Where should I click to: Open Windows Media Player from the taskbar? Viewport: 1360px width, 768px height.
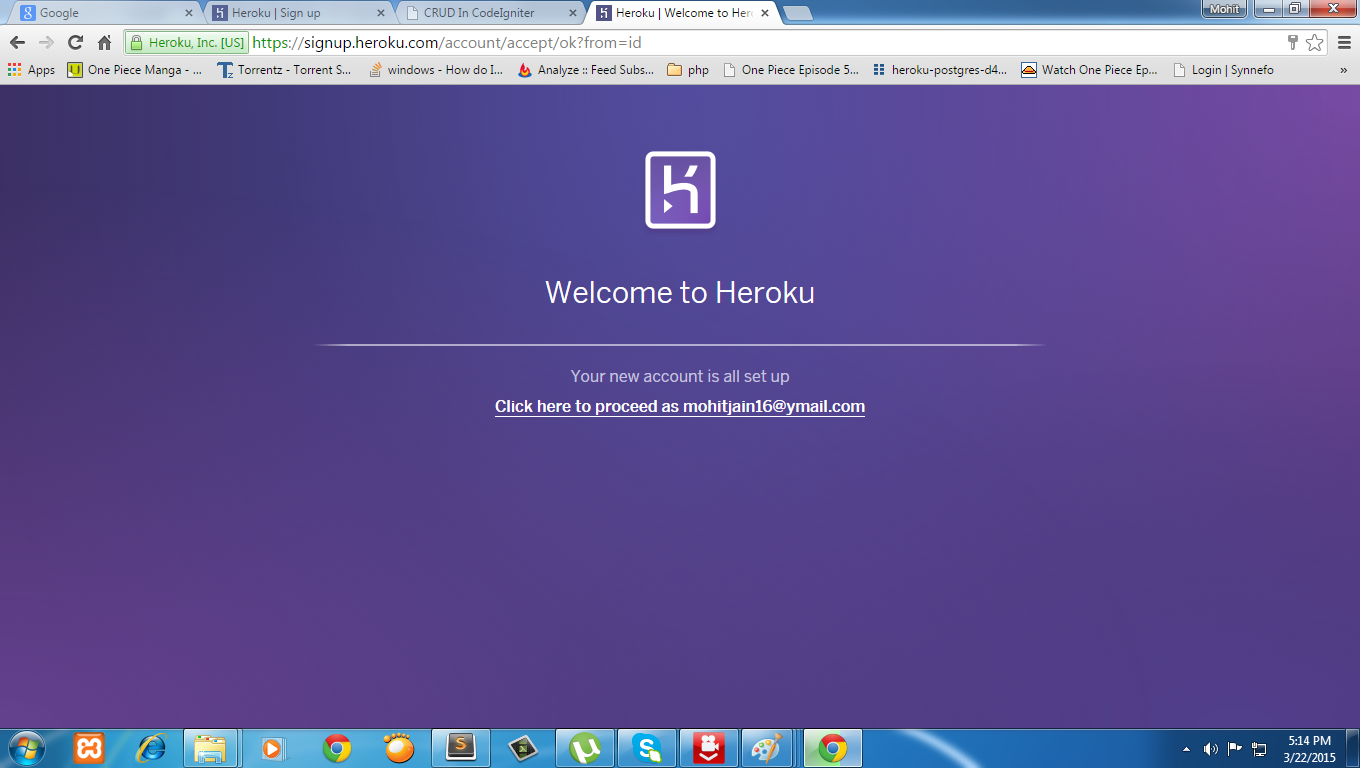274,747
